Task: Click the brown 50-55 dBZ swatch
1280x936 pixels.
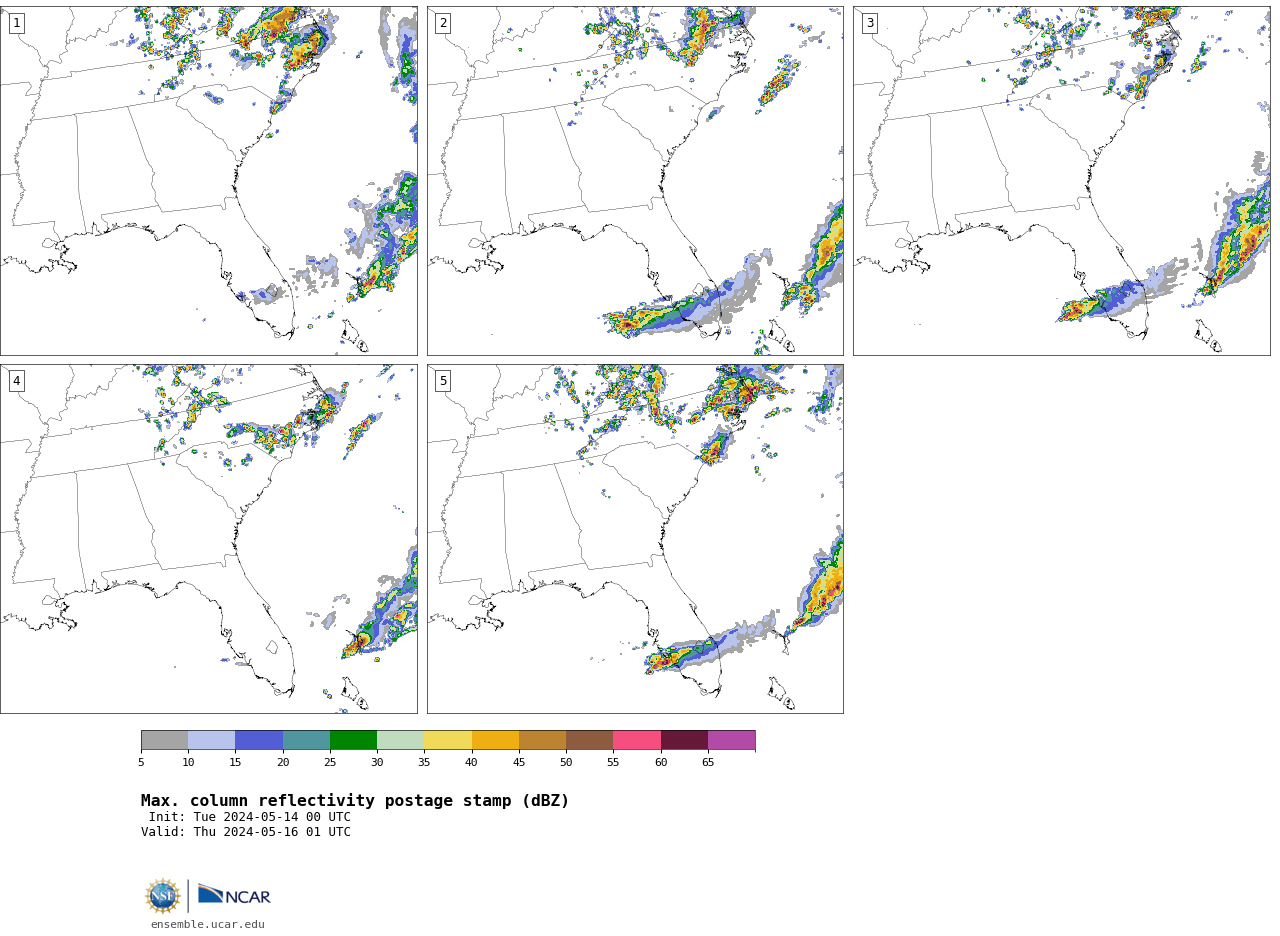Action: pos(590,740)
